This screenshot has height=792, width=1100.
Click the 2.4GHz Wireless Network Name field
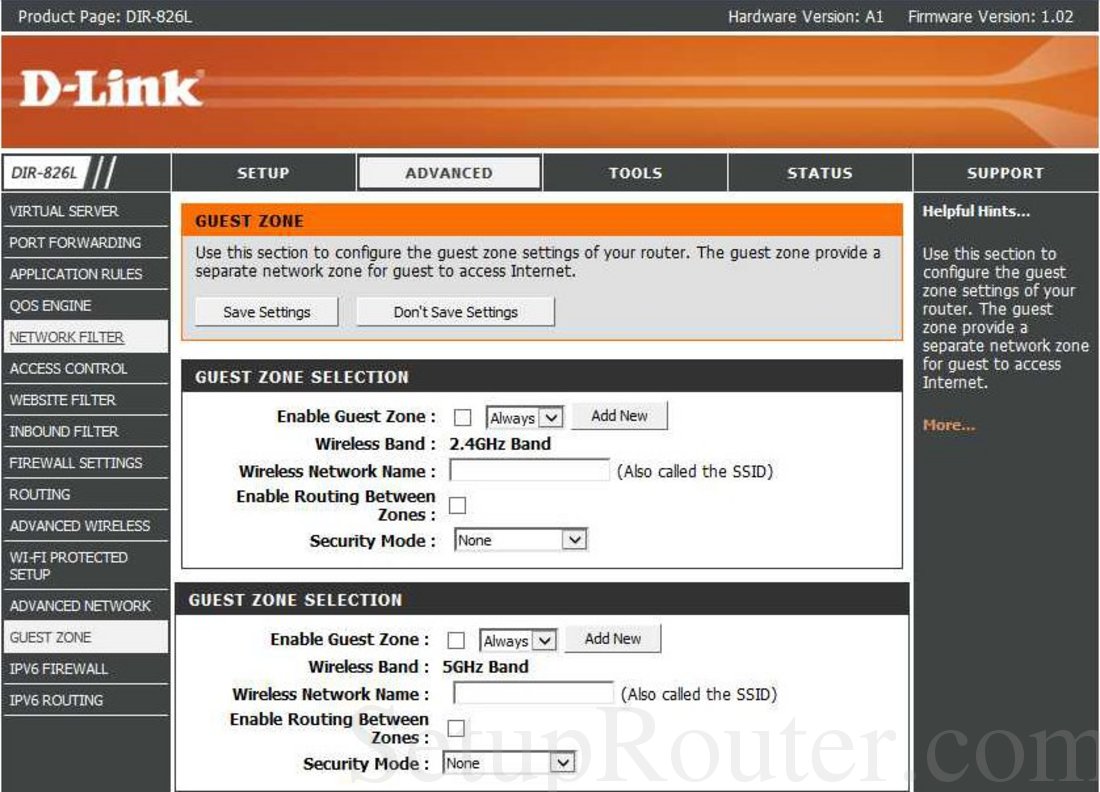click(530, 469)
